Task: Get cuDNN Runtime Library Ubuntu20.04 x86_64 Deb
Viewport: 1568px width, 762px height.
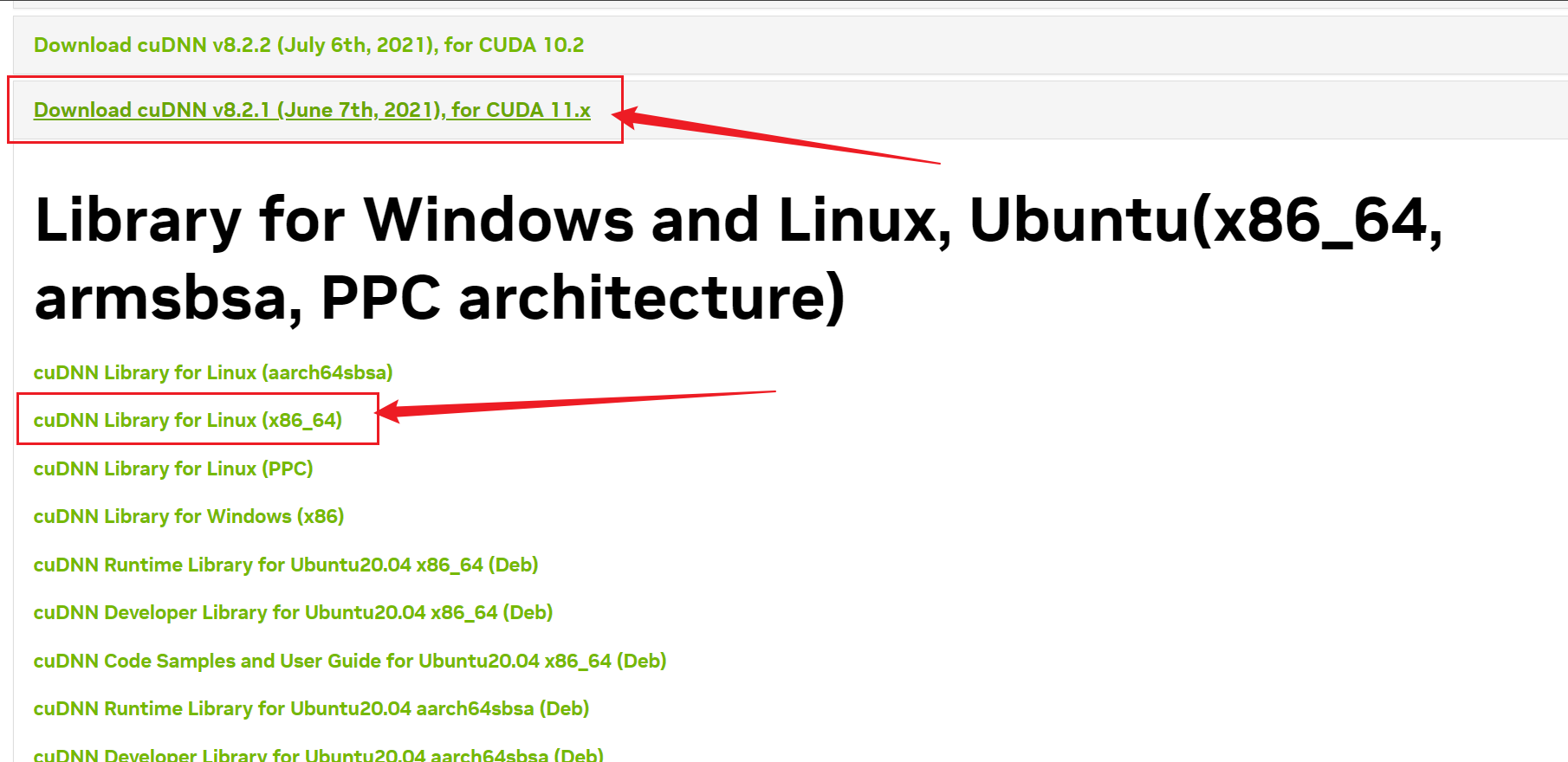Action: click(x=286, y=565)
